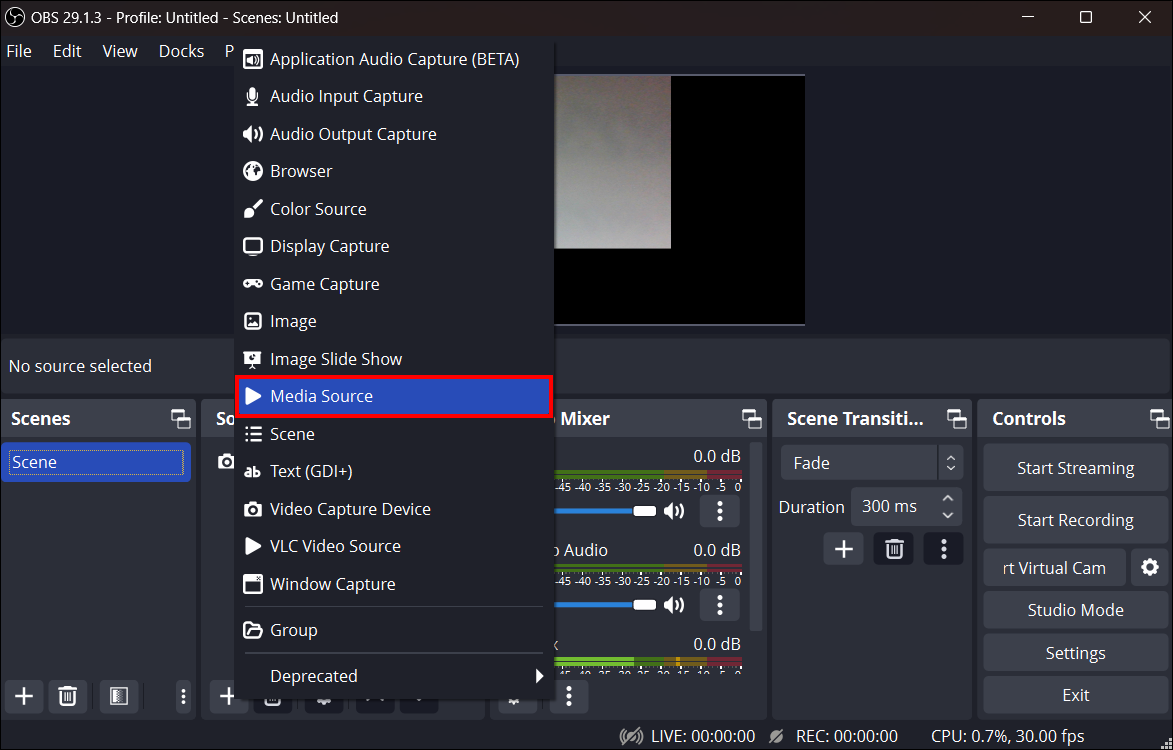The image size is (1173, 750).
Task: Click the Add Source plus icon
Action: [x=227, y=696]
